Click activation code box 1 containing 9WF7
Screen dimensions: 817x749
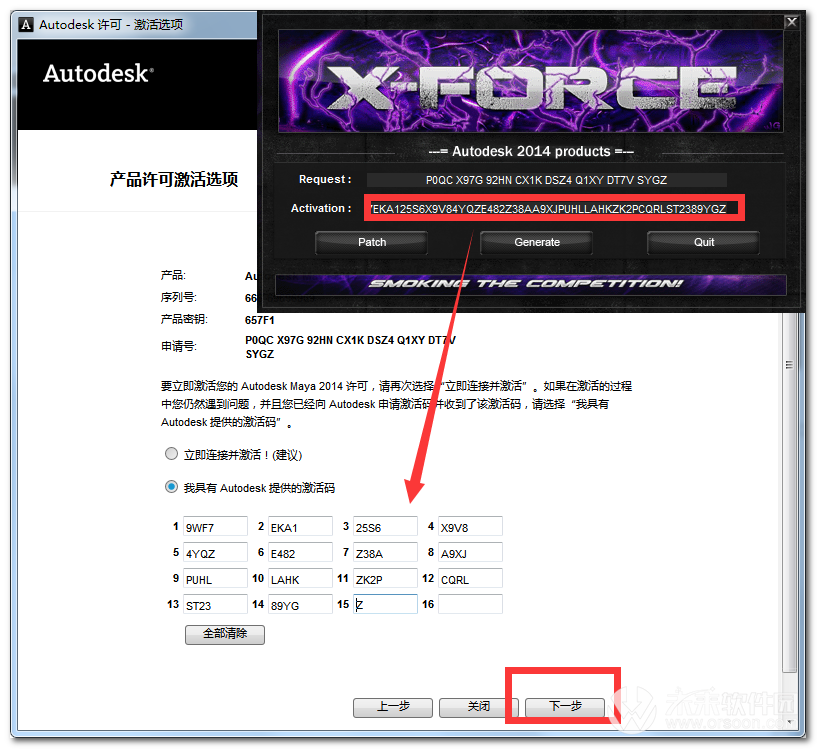[215, 526]
